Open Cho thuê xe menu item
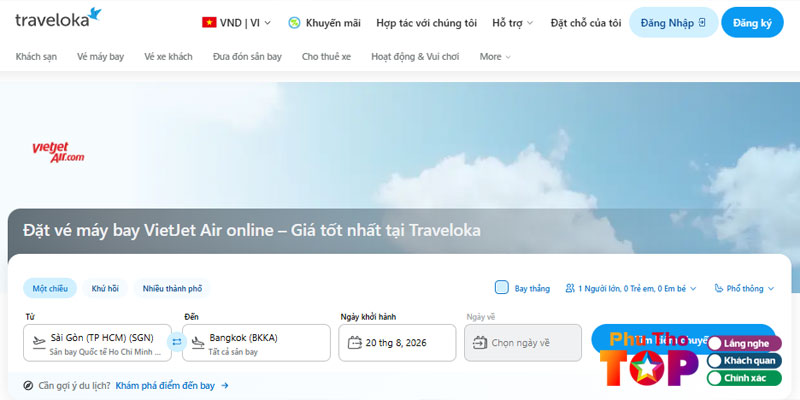Viewport: 800px width, 400px height. [x=327, y=57]
